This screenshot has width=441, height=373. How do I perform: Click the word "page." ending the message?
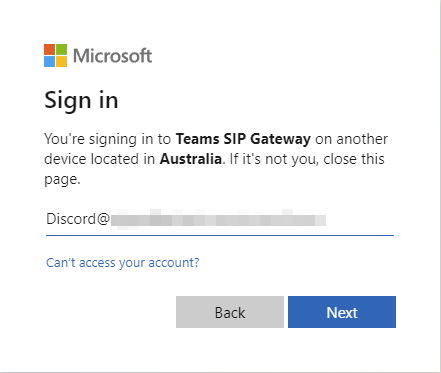62,180
